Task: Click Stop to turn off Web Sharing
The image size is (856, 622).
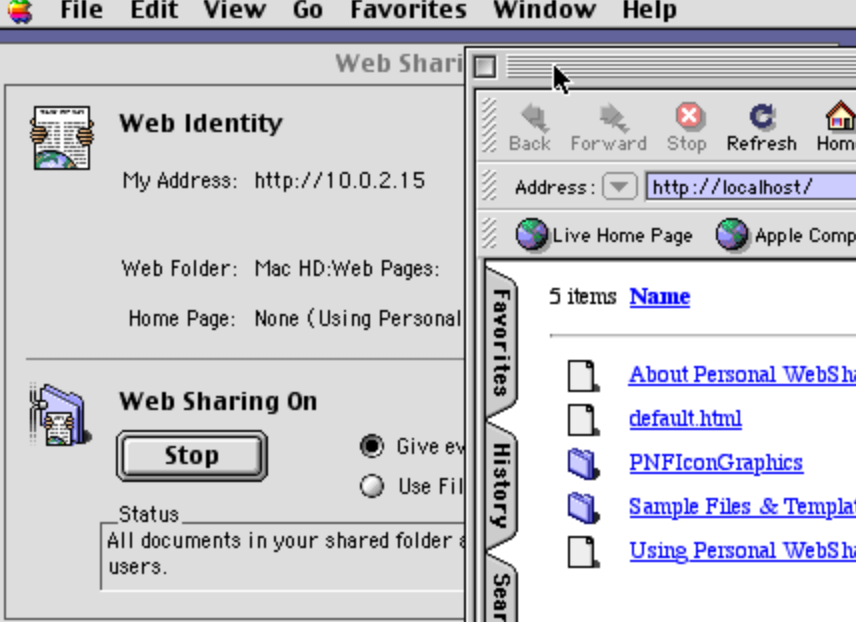Action: click(192, 455)
